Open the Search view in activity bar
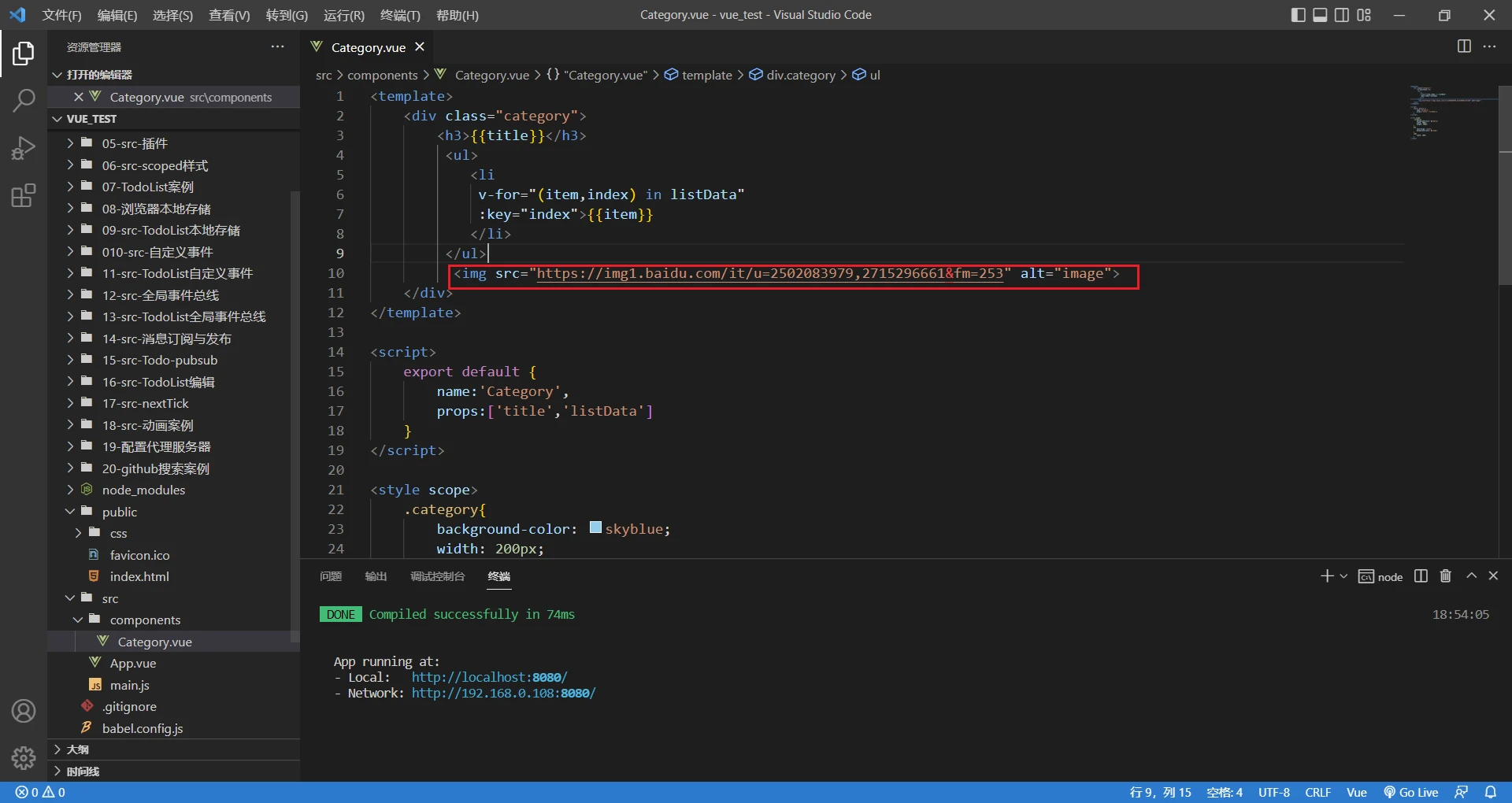Image resolution: width=1512 pixels, height=803 pixels. tap(24, 100)
